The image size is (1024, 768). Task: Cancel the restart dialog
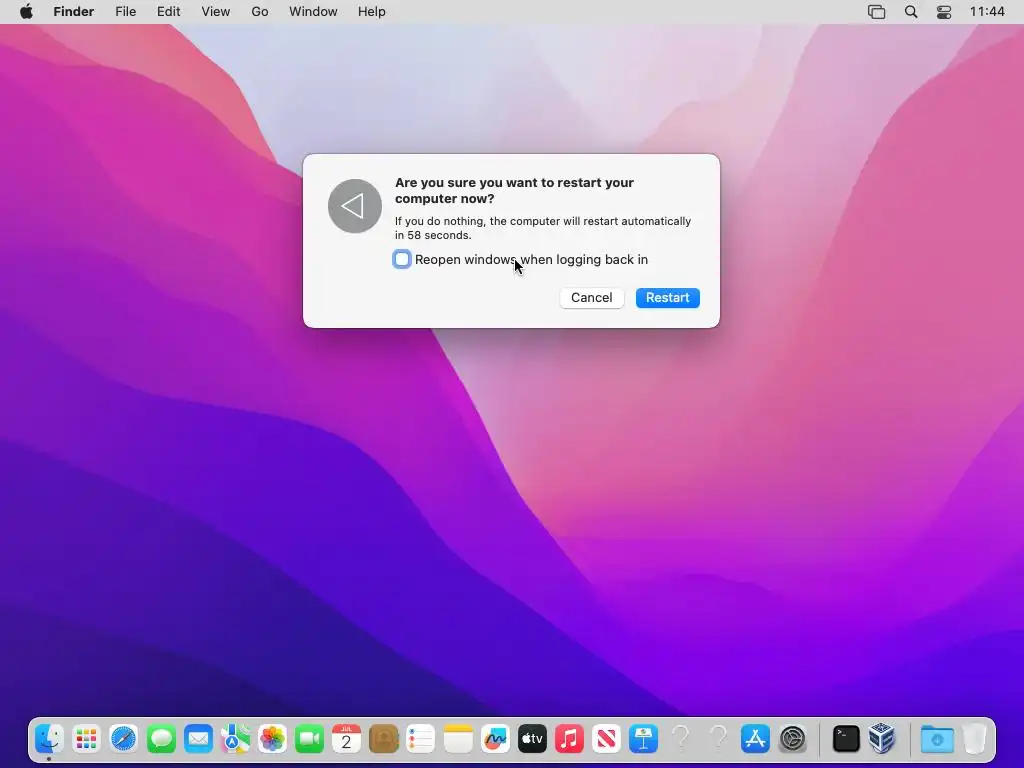coord(592,298)
